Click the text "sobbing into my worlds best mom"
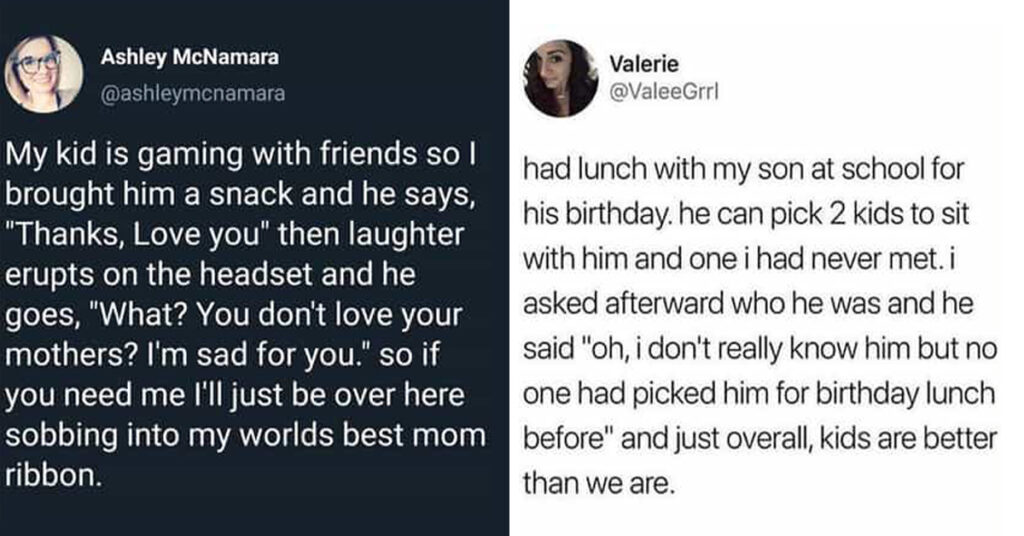This screenshot has height=536, width=1024. (x=246, y=435)
